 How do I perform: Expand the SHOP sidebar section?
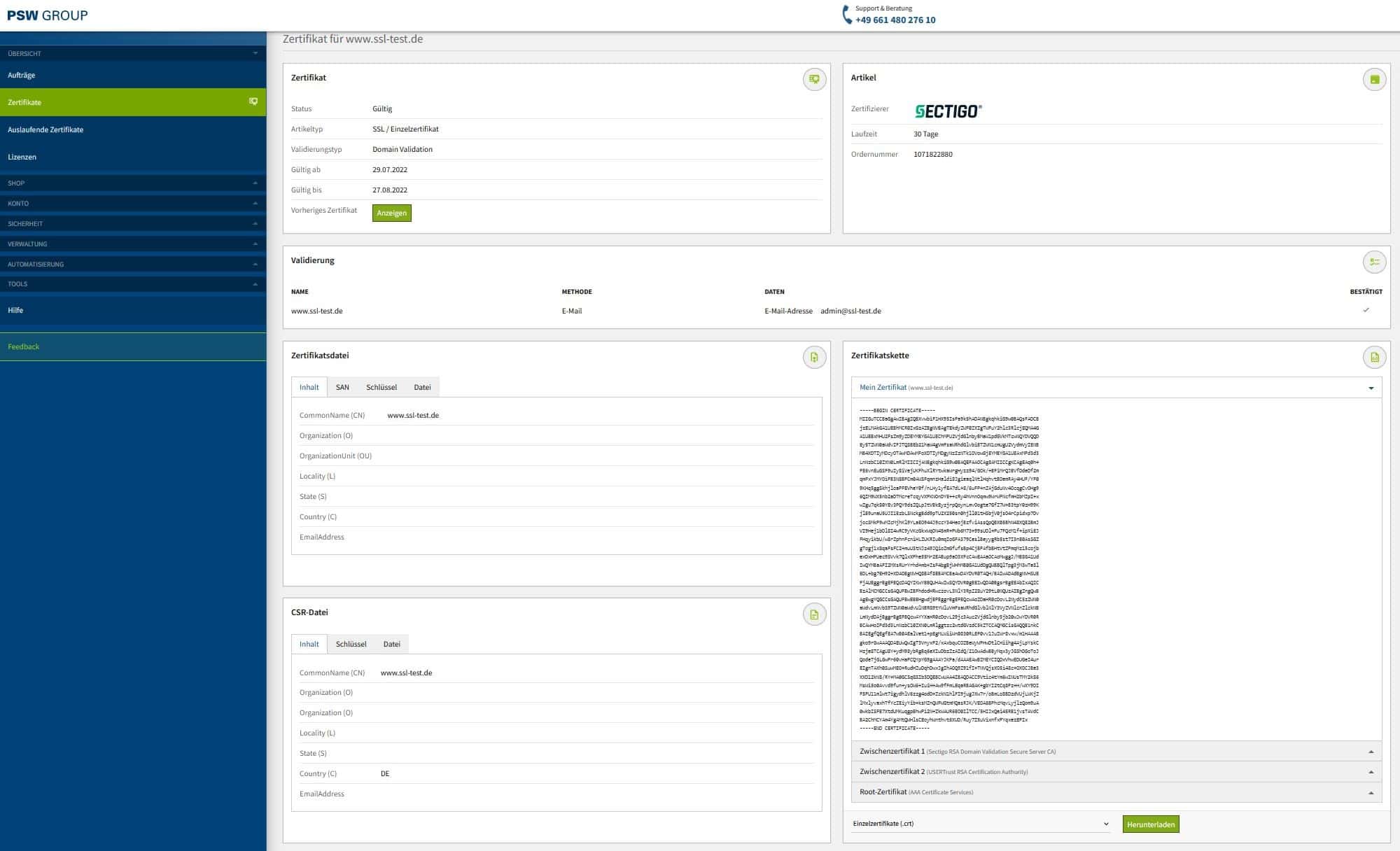tap(133, 183)
